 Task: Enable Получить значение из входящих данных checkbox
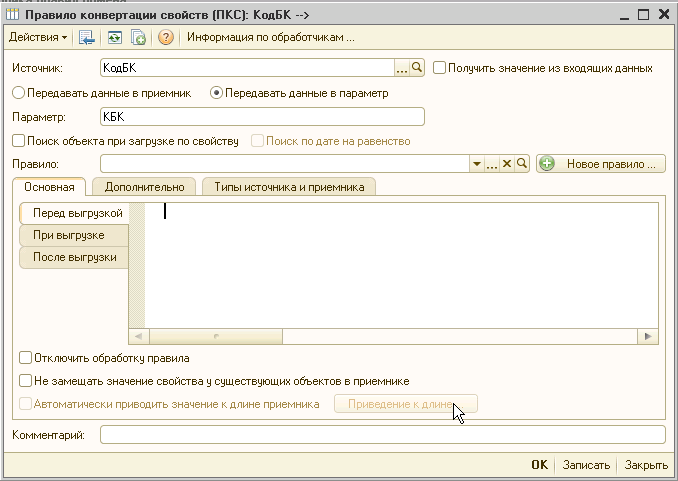(439, 68)
